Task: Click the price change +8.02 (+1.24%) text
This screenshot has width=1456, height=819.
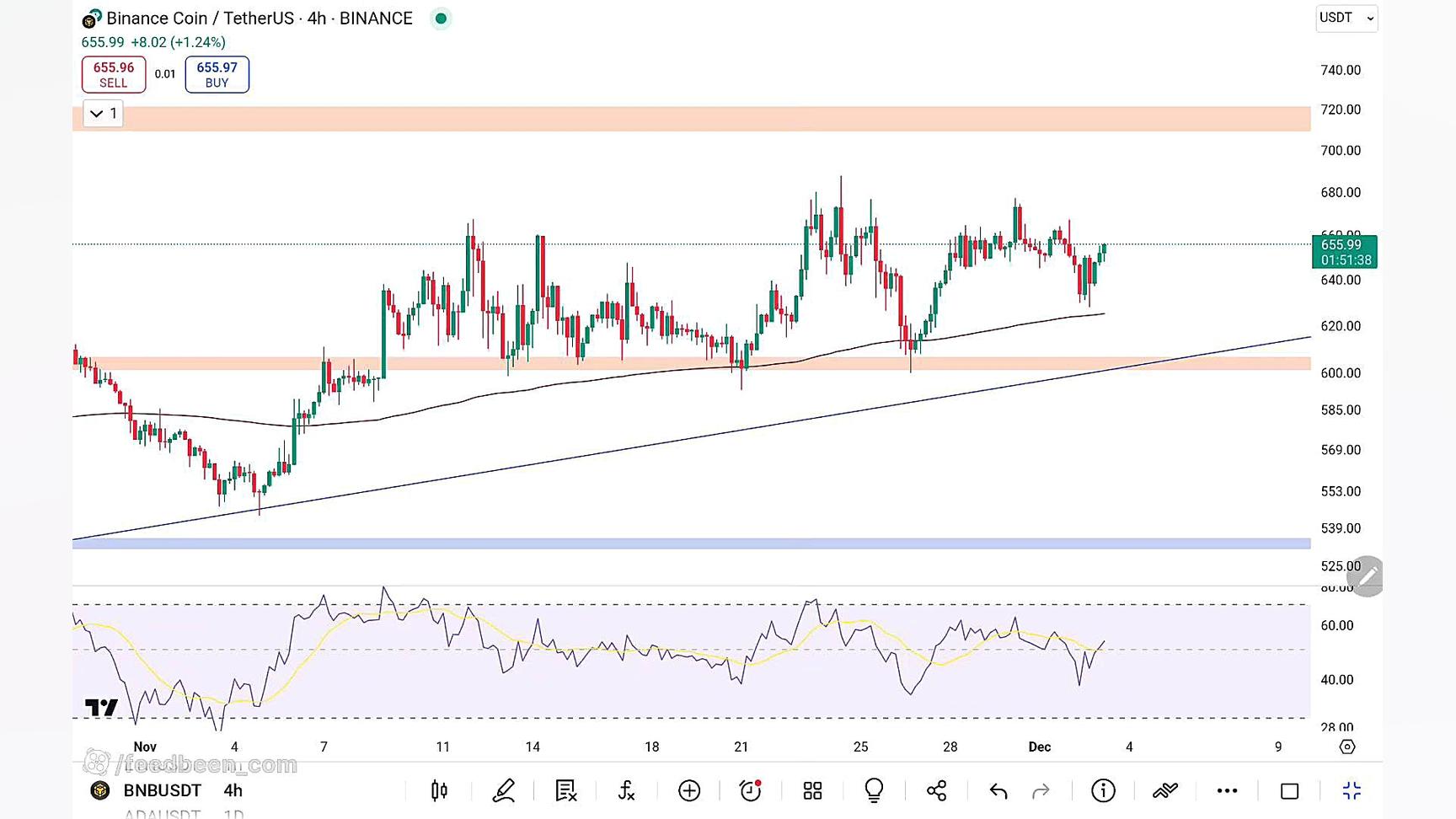Action: point(178,42)
